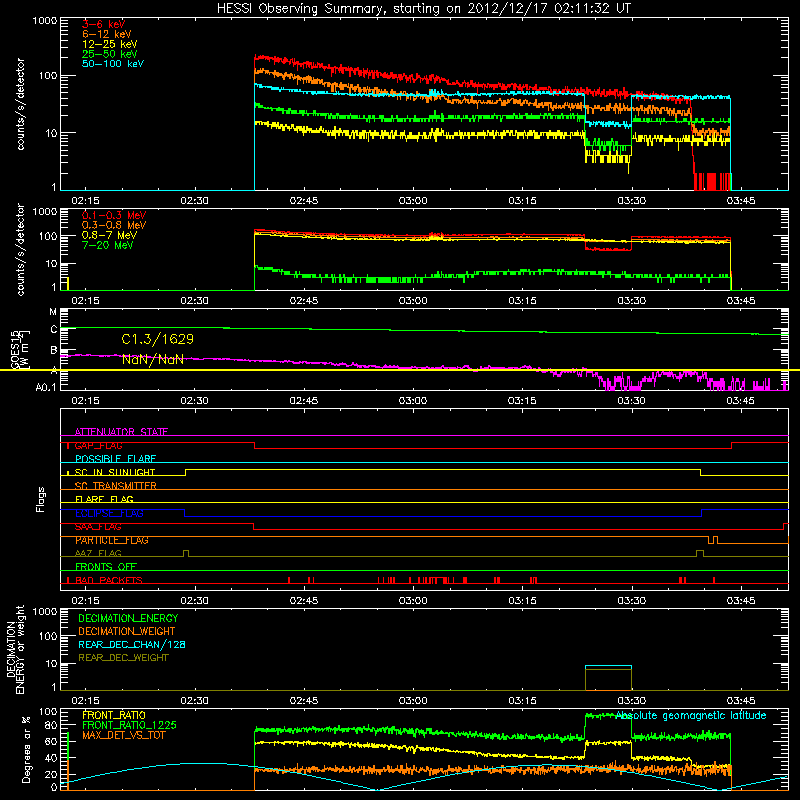This screenshot has width=800, height=800.
Task: Click the 'PARTICLE_FLAG' label
Action: coord(112,540)
